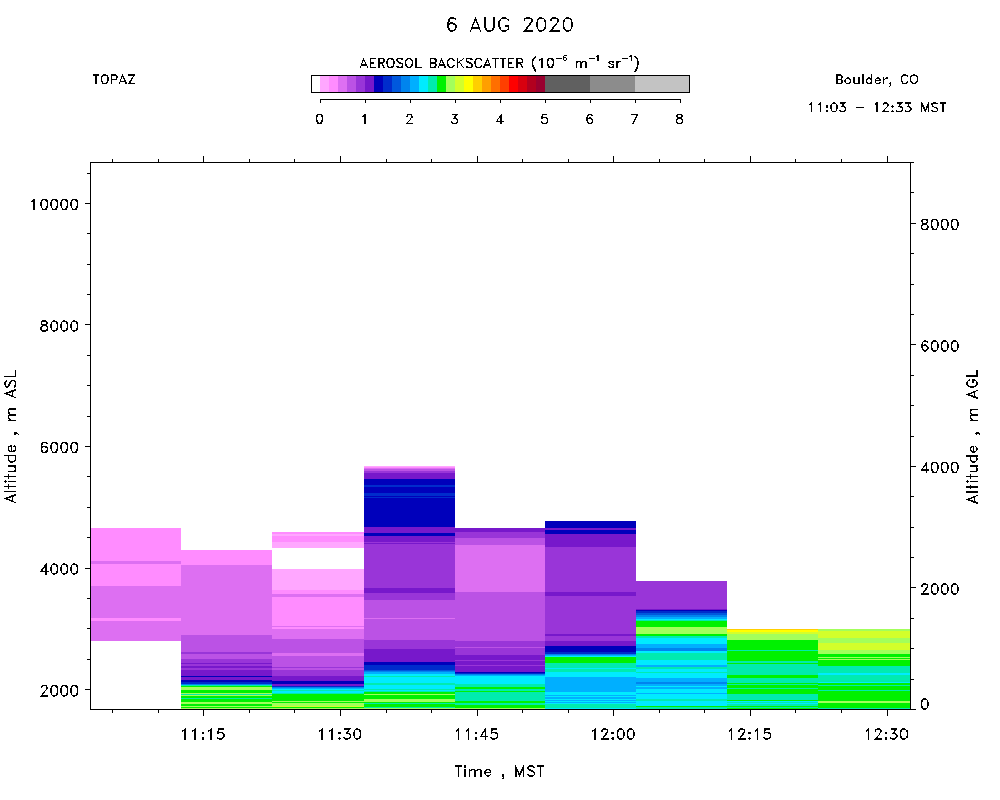
Task: Click colorbar tick label '3'
Action: click(455, 119)
